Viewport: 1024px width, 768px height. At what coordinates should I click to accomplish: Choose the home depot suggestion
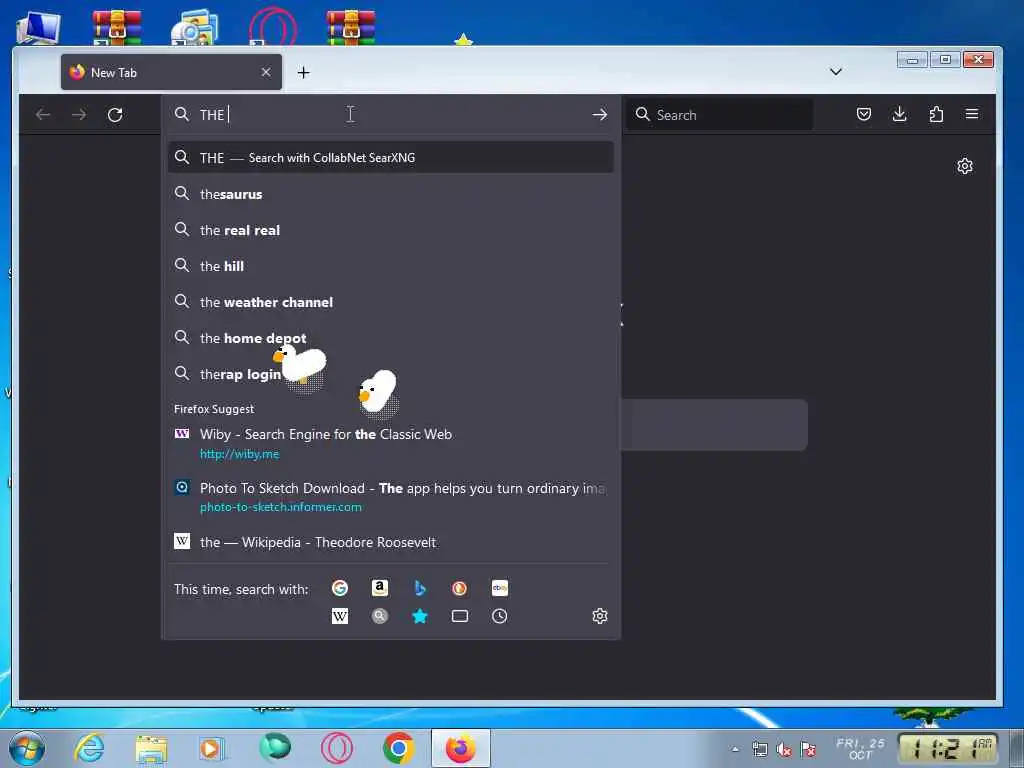391,338
